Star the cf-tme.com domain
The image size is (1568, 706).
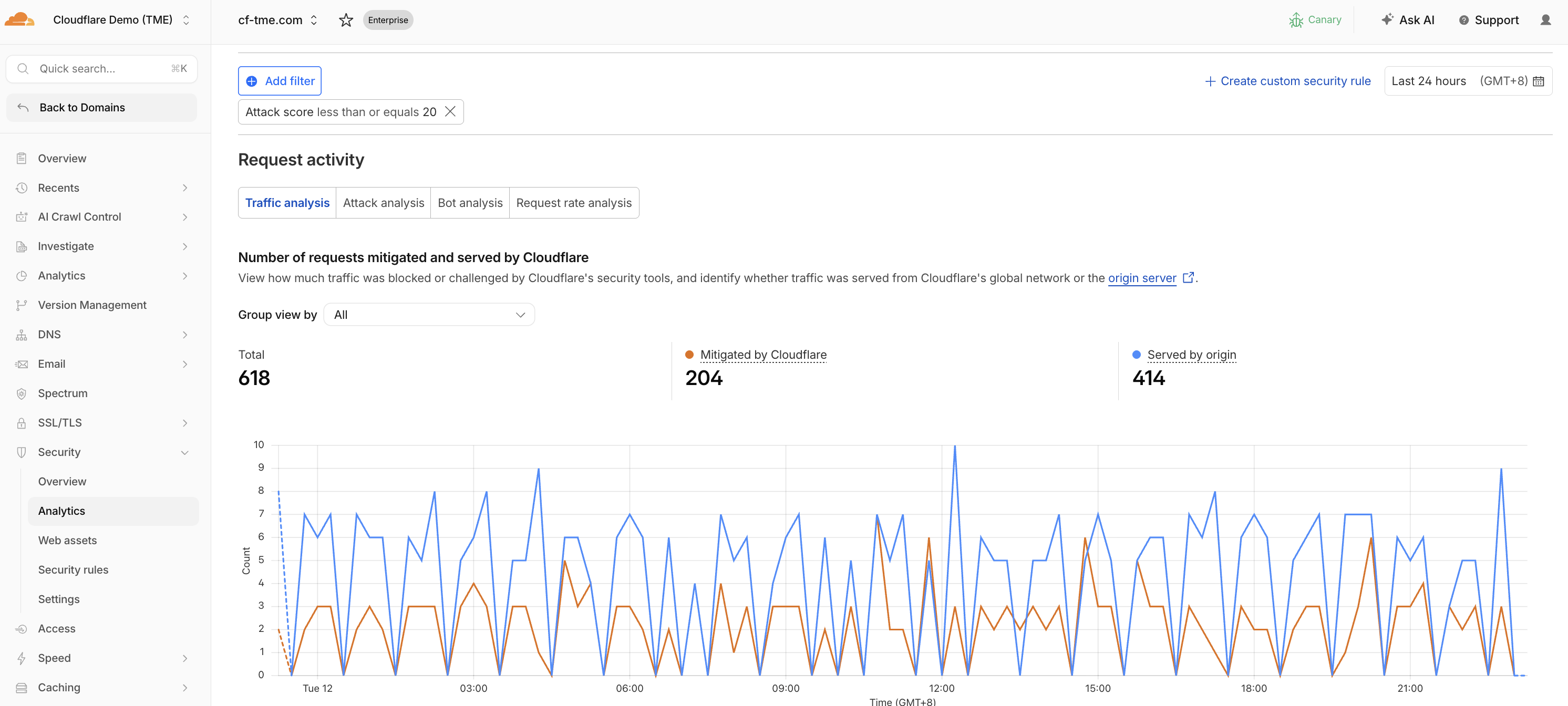(346, 20)
